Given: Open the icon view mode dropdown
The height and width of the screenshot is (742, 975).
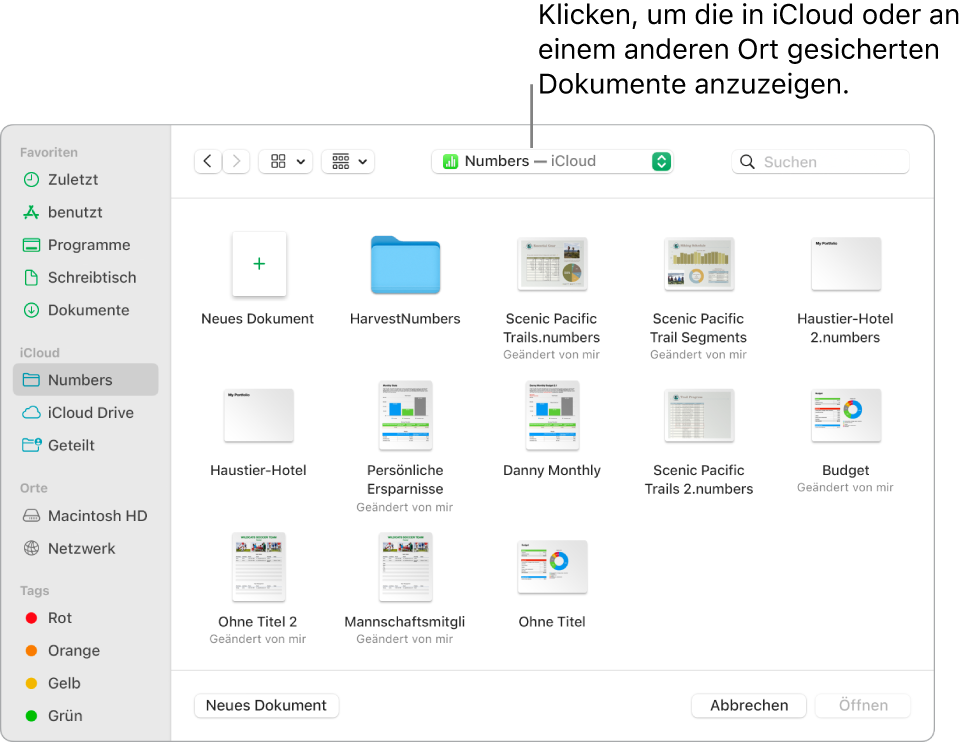Looking at the screenshot, I should pyautogui.click(x=285, y=162).
